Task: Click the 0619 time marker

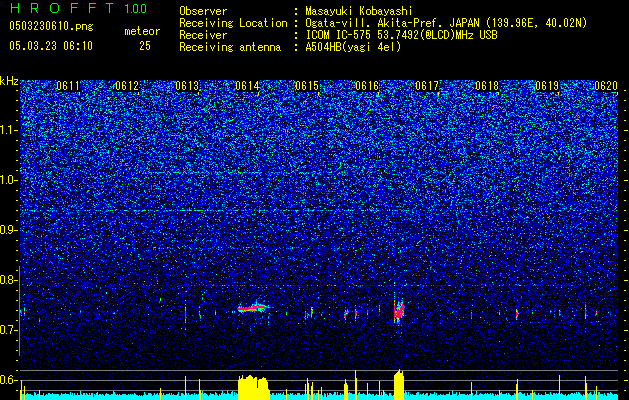Action: (547, 86)
